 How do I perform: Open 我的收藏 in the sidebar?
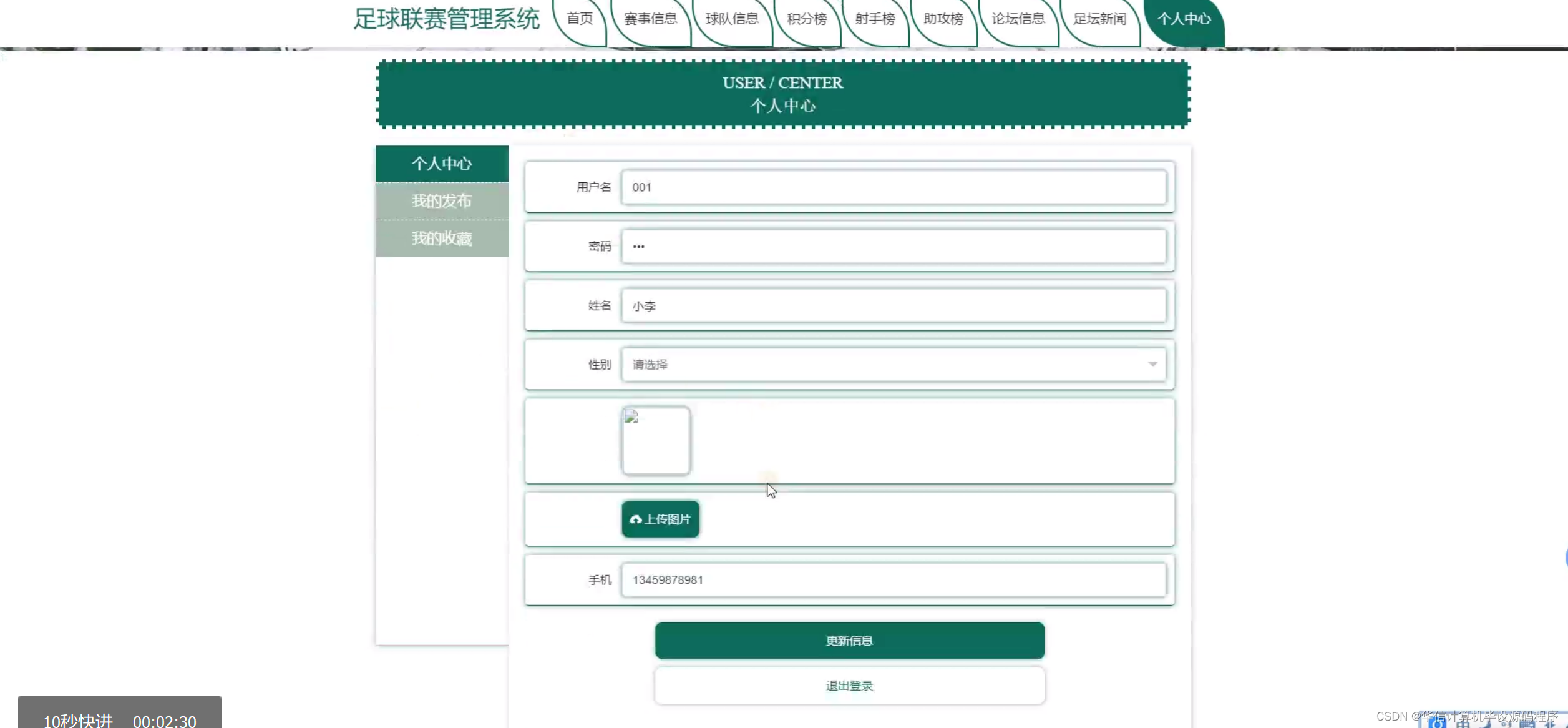(x=442, y=239)
